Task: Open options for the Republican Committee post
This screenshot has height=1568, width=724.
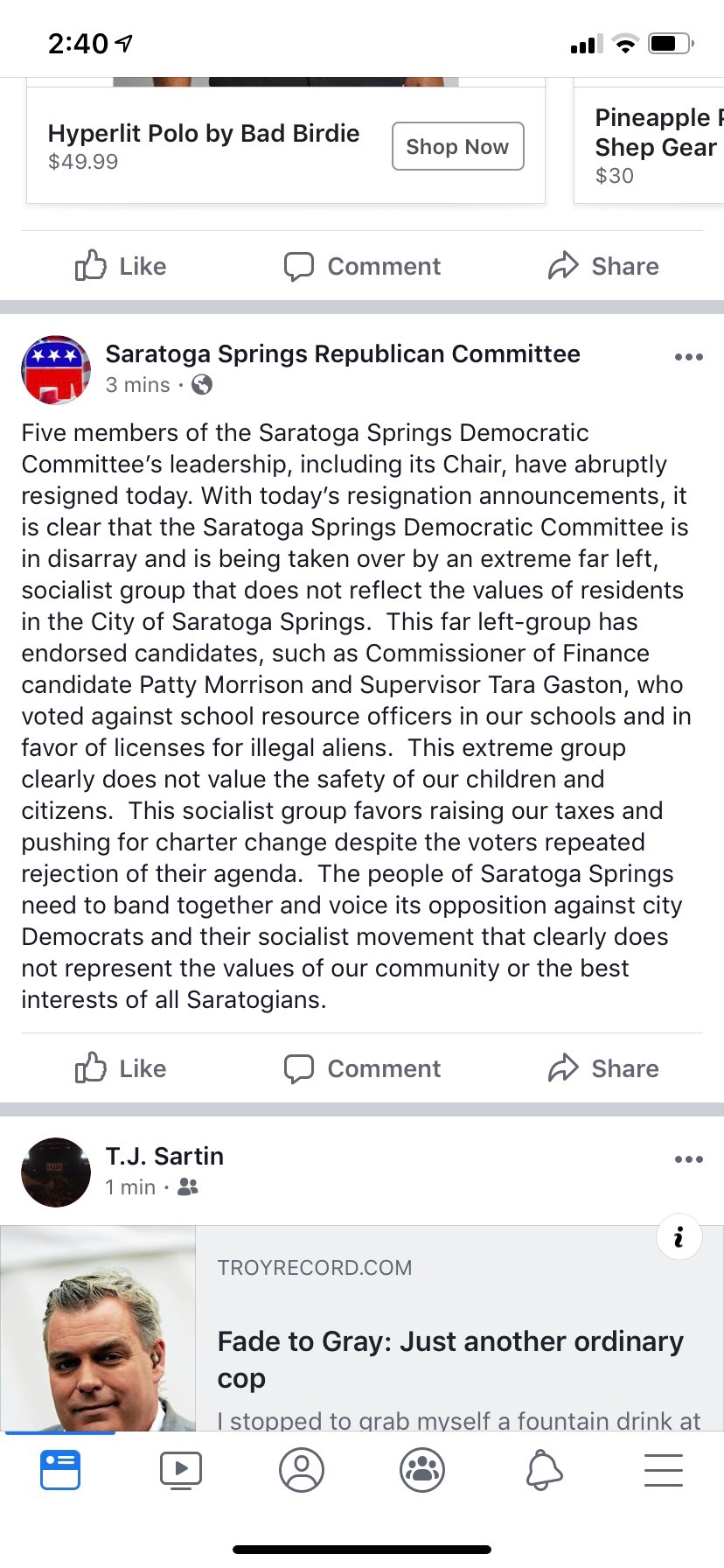Action: [689, 357]
